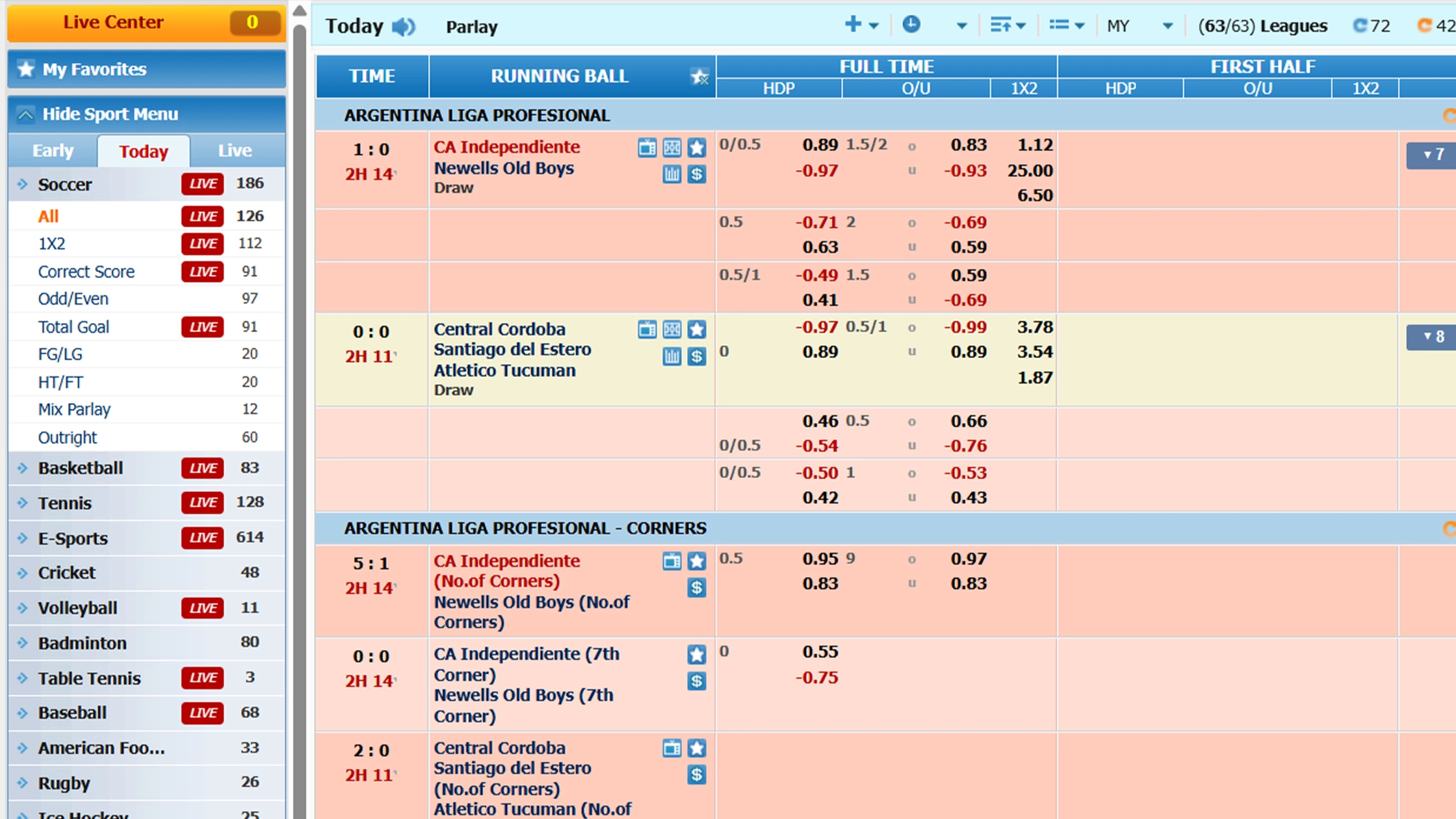Click the dollar icon for Central Cordoba match
This screenshot has height=819, width=1456.
[x=697, y=356]
